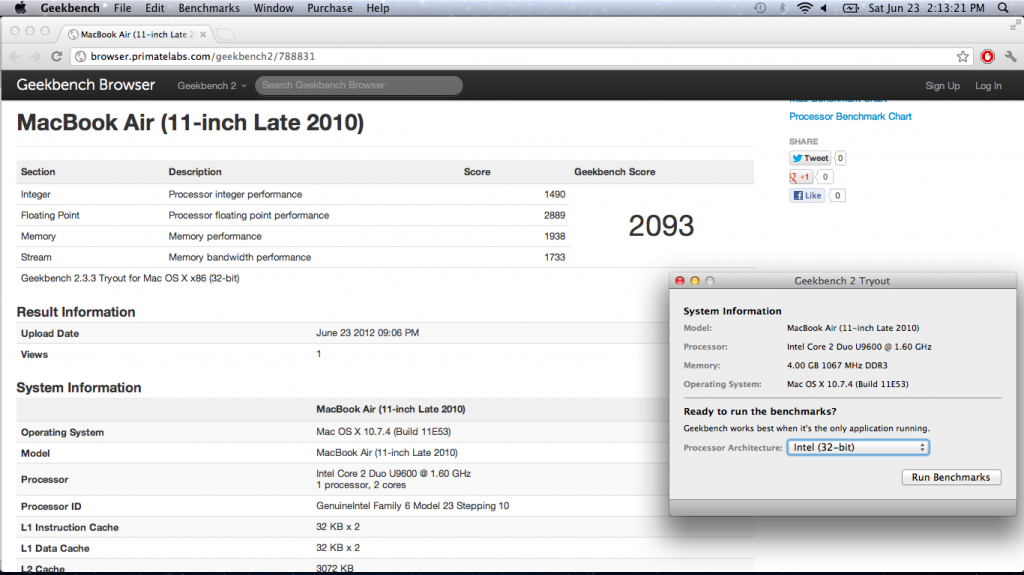Open the Apple menu
Viewport: 1024px width, 575px height.
(x=20, y=8)
